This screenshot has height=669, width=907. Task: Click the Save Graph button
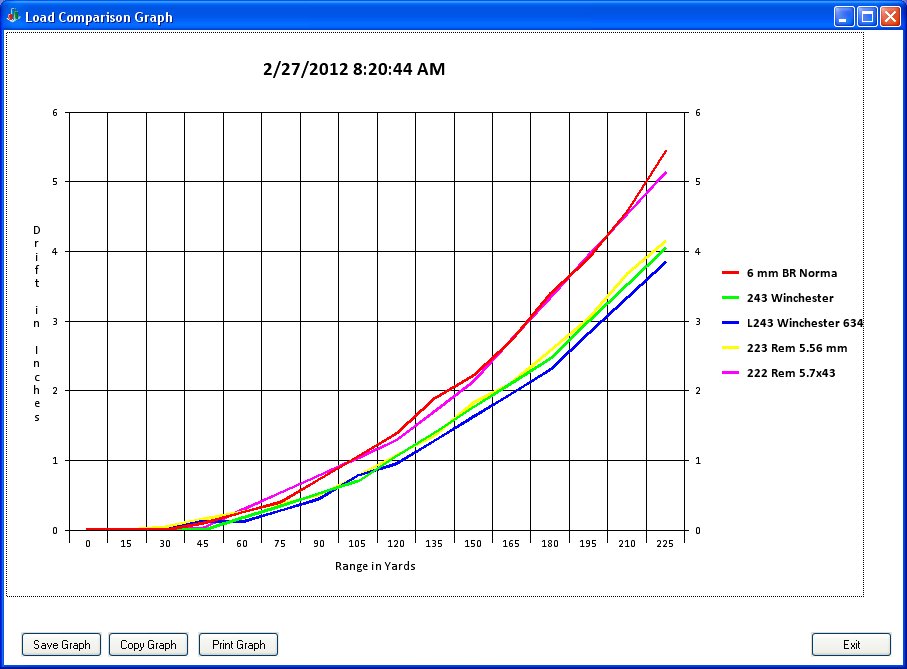[x=62, y=645]
